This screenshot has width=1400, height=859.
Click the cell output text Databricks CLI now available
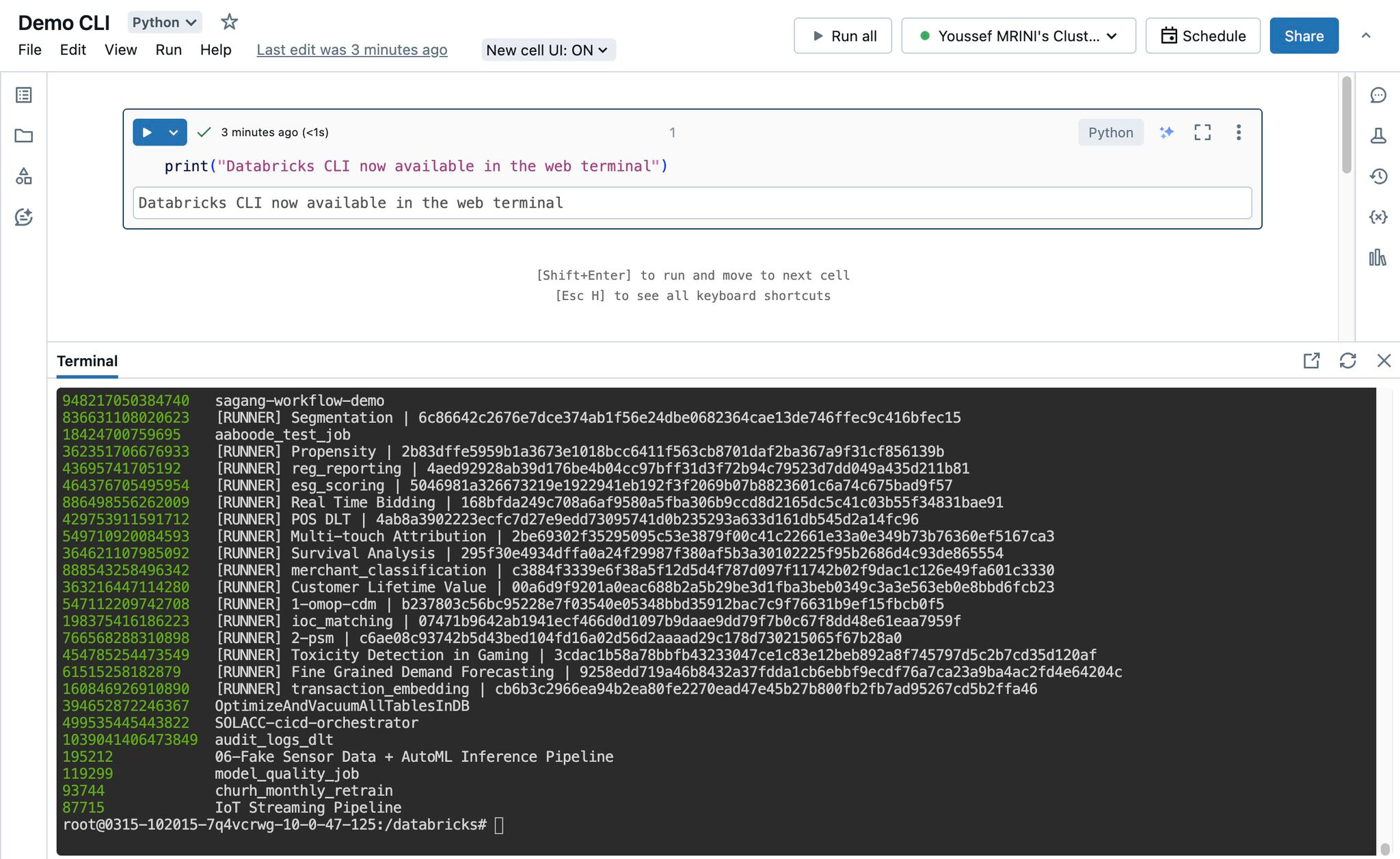tap(351, 203)
